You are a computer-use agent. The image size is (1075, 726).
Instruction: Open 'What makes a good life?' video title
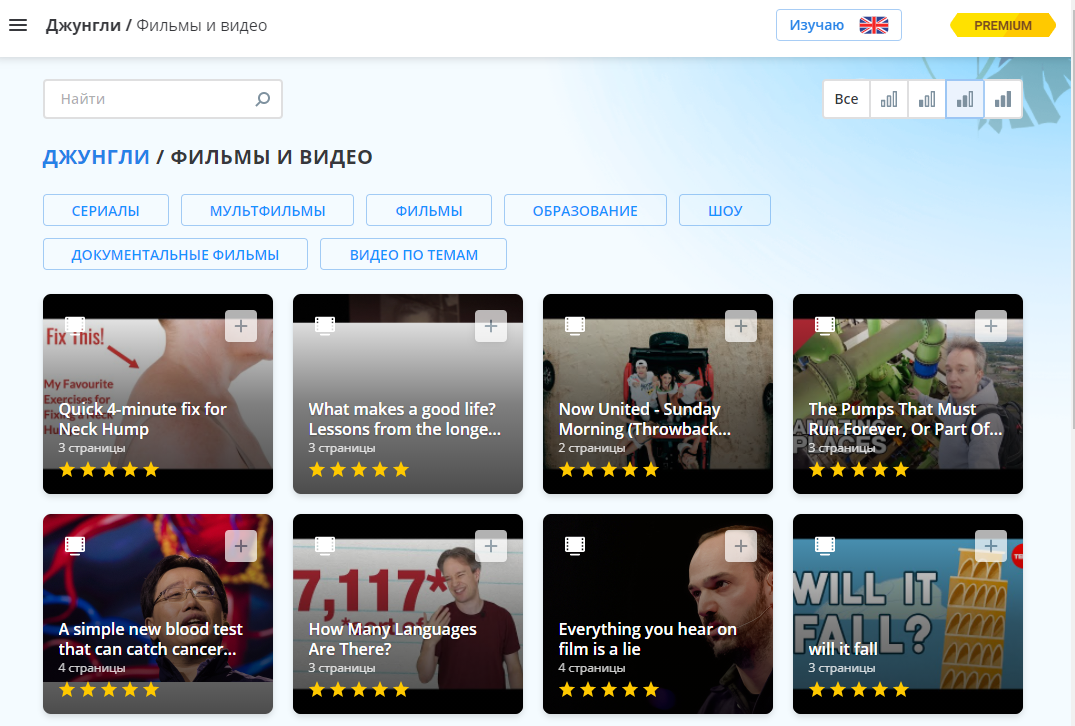click(404, 419)
